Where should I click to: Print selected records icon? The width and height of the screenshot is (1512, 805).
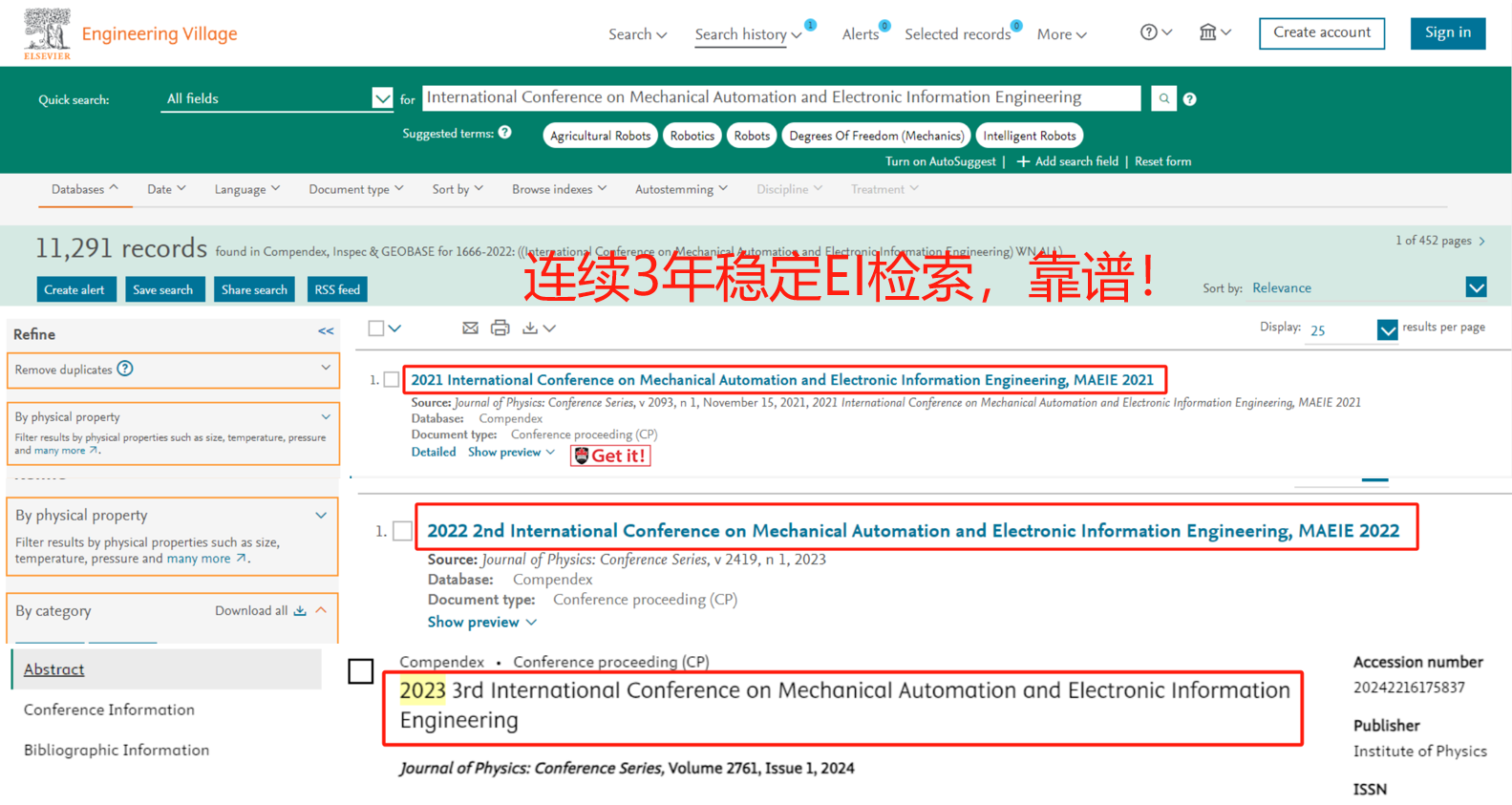[x=500, y=328]
